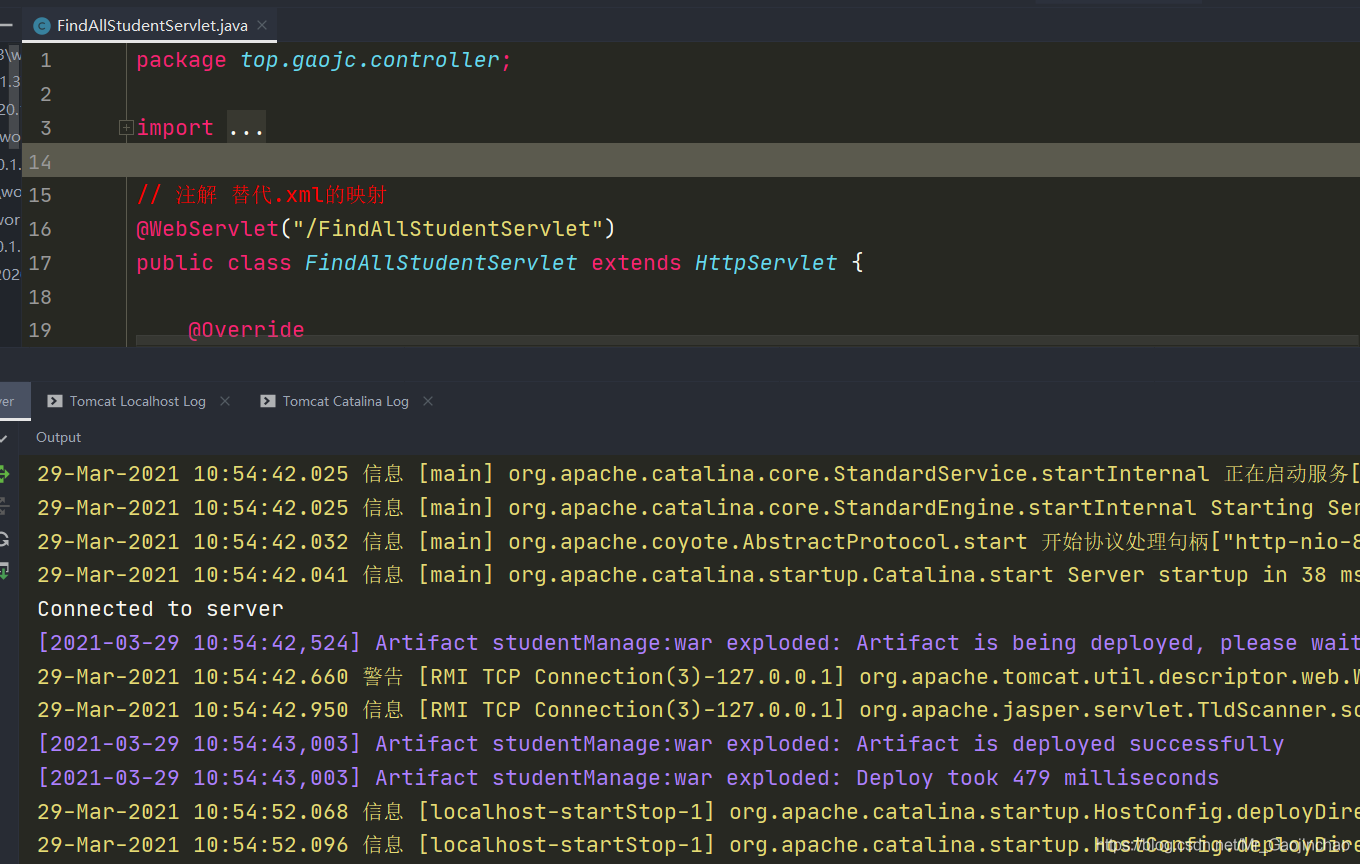Close the Tomcat Catalina Log tab
This screenshot has height=864, width=1360.
pyautogui.click(x=428, y=401)
